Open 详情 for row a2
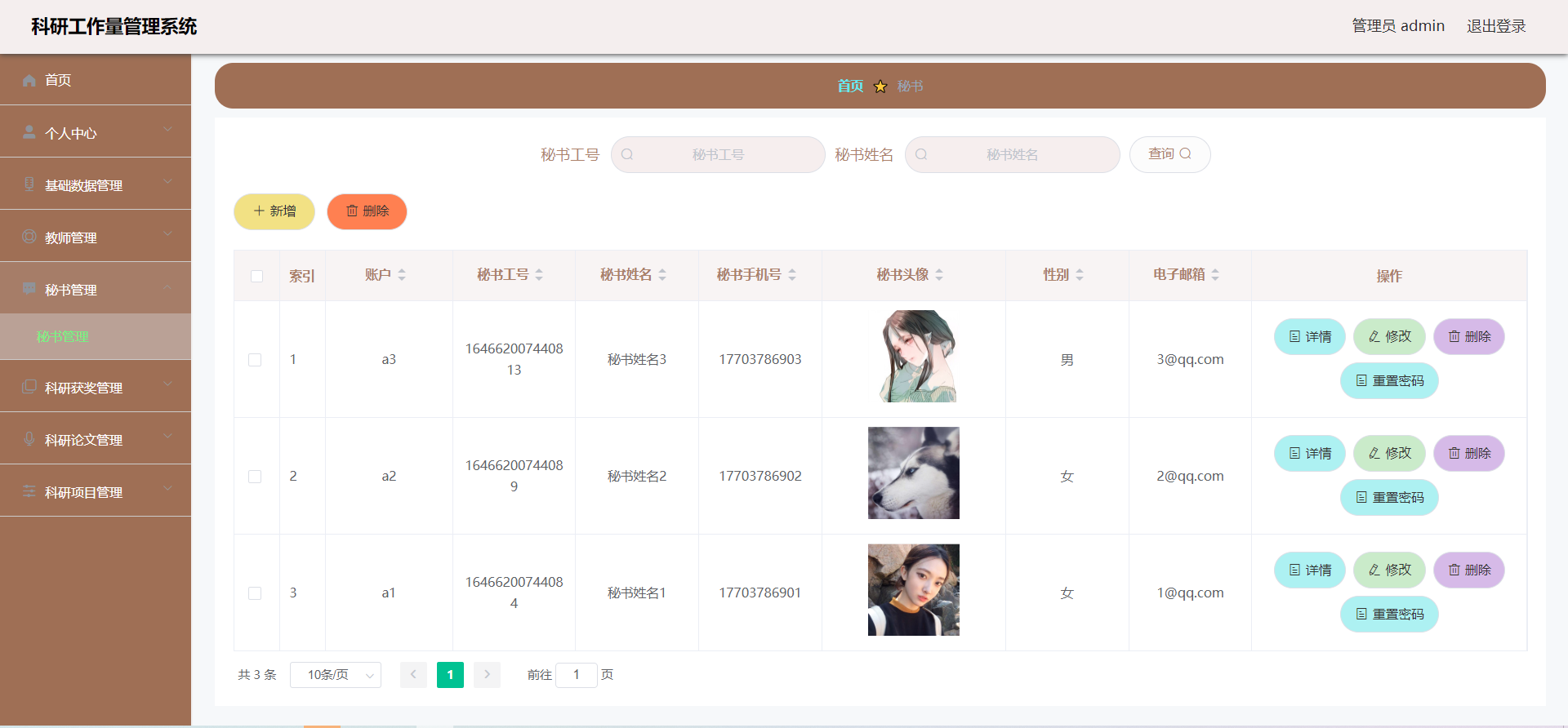The width and height of the screenshot is (1568, 728). click(x=1310, y=453)
